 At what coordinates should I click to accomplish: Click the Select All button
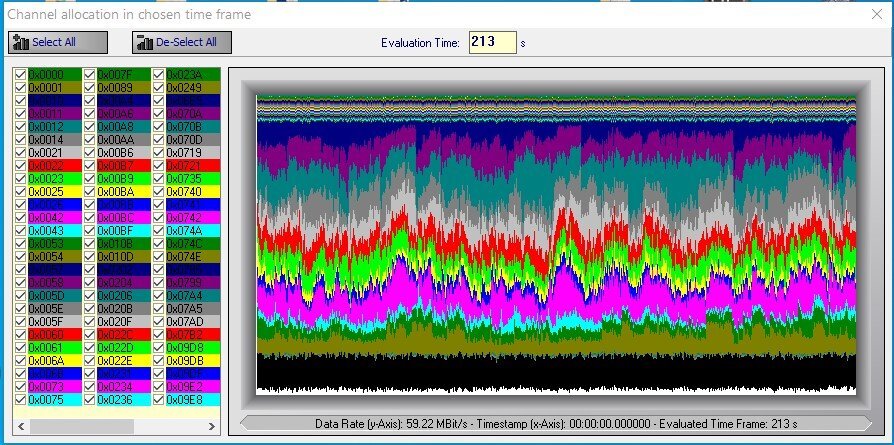click(x=56, y=42)
